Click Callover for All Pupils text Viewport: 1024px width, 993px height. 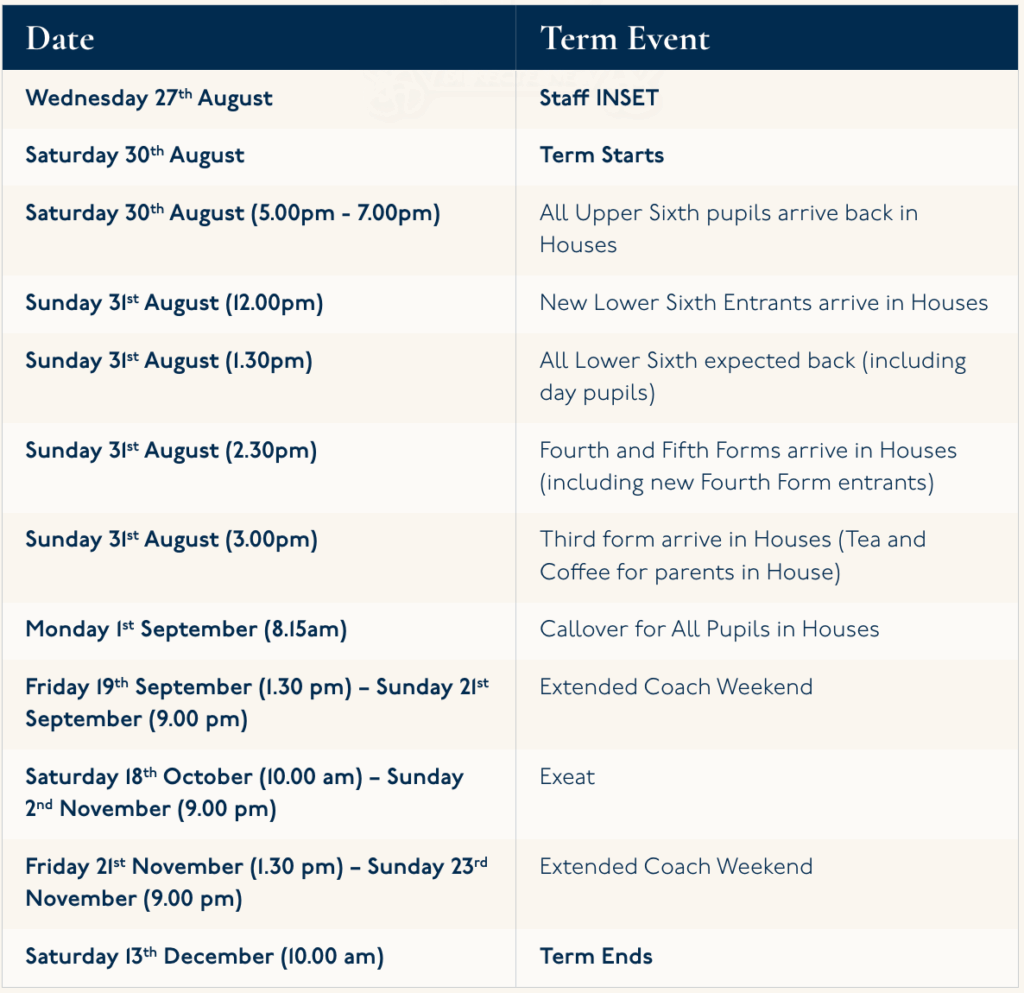[709, 629]
